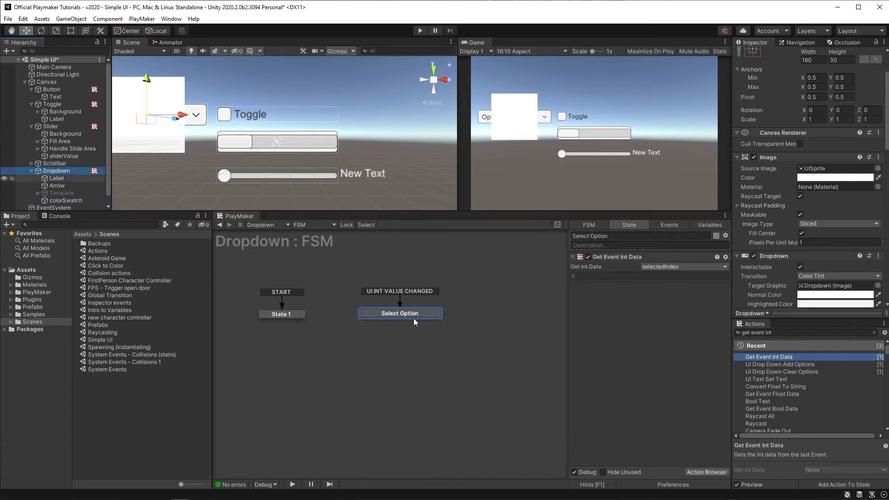Click the PlayMaker bottom play button
This screenshot has height=500, width=889.
292,484
